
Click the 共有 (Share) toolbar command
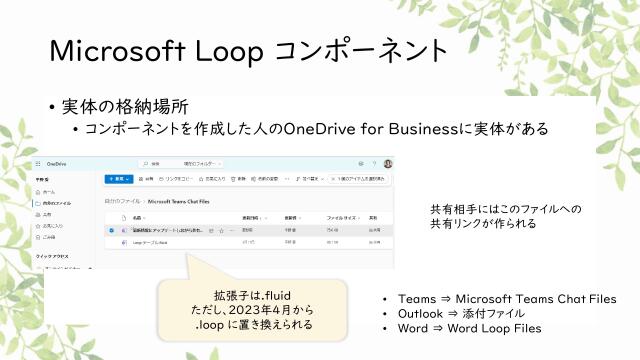click(x=146, y=179)
